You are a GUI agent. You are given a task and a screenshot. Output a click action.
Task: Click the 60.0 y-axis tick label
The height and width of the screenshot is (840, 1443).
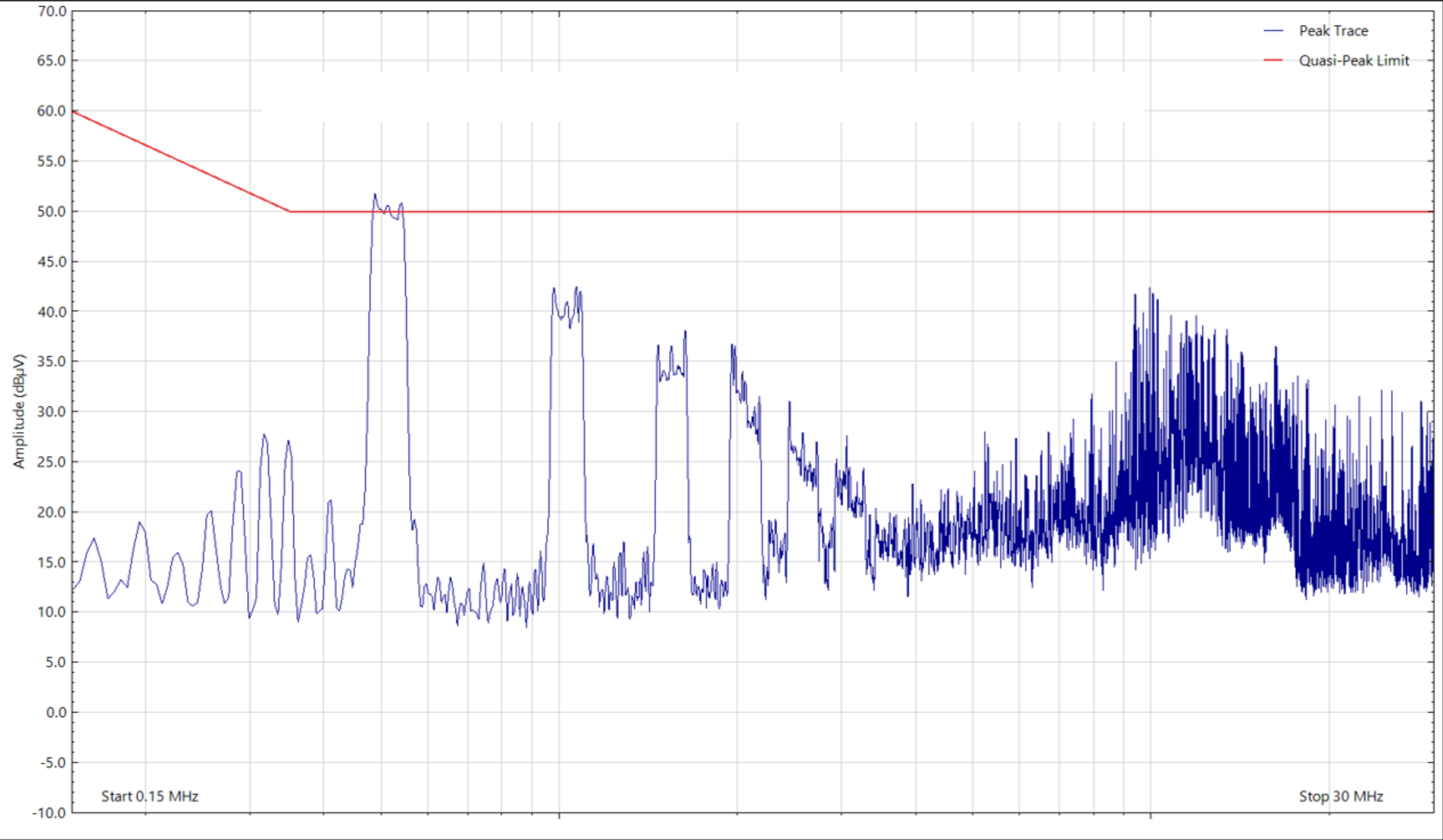[52, 111]
